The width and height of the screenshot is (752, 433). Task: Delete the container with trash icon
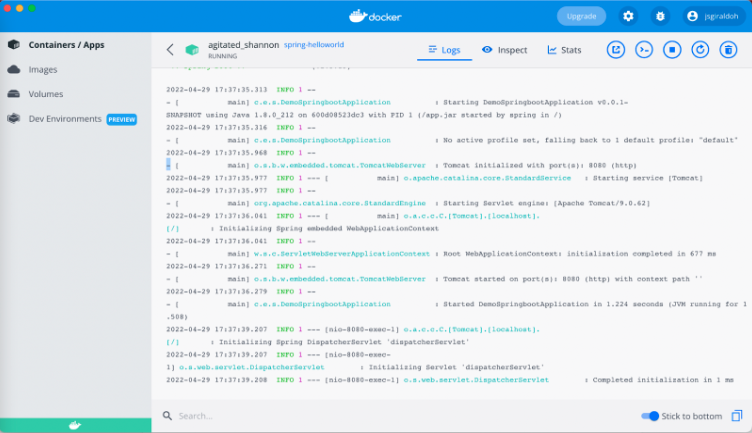pos(728,49)
